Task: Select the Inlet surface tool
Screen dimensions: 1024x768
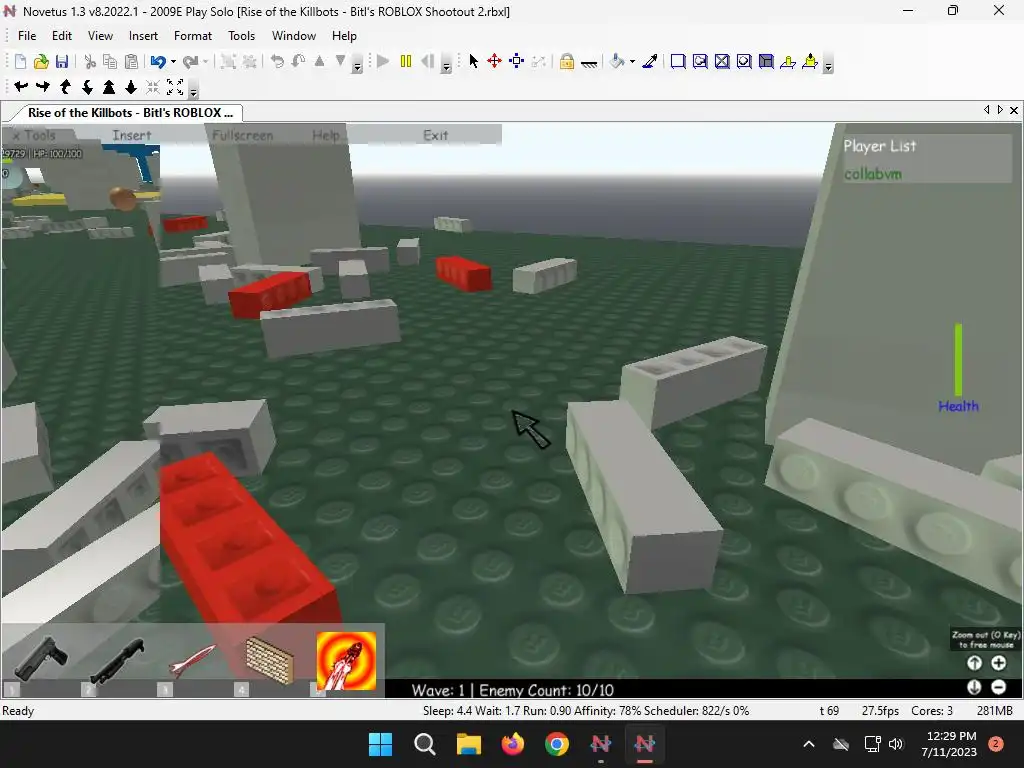Action: [x=766, y=61]
